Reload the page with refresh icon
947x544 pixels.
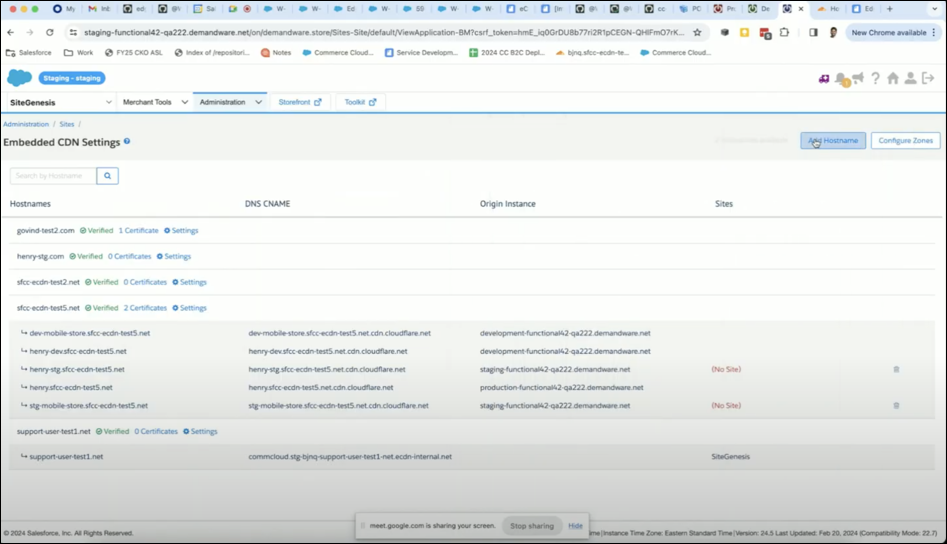(x=50, y=33)
